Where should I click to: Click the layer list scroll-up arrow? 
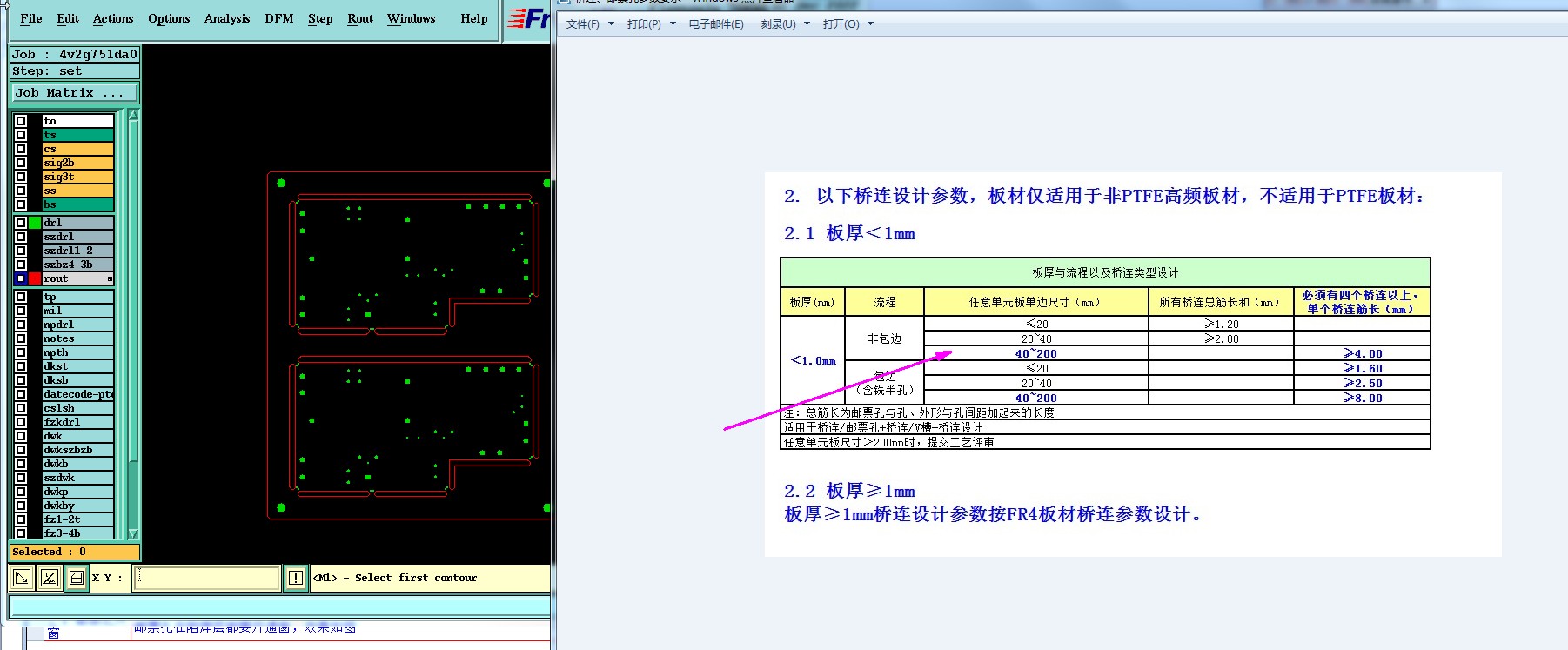(x=133, y=115)
